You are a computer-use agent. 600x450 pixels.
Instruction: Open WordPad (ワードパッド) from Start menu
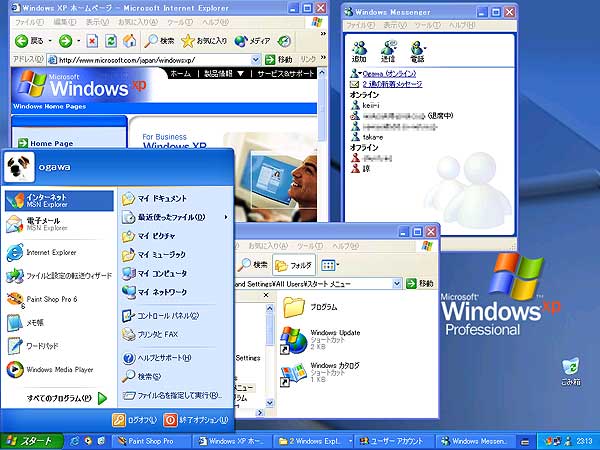[59, 346]
